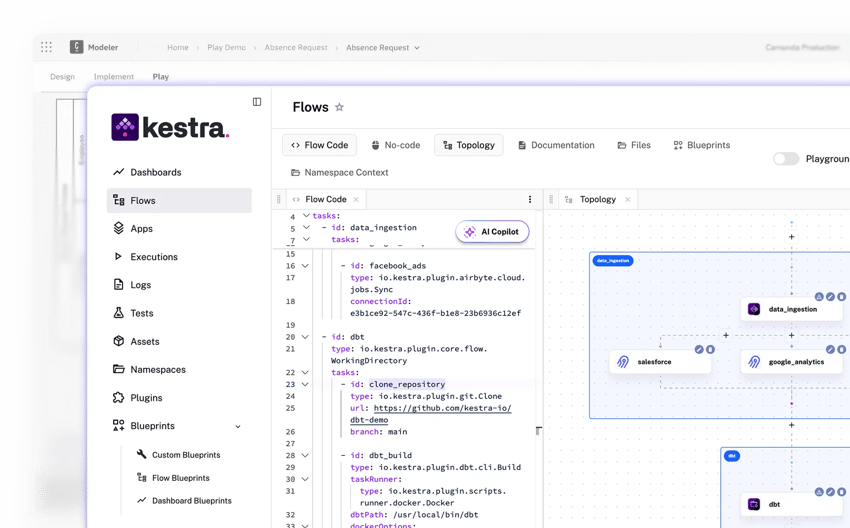This screenshot has width=850, height=528.
Task: Open the three-dot menu in the Flow Code editor
Action: coord(530,200)
